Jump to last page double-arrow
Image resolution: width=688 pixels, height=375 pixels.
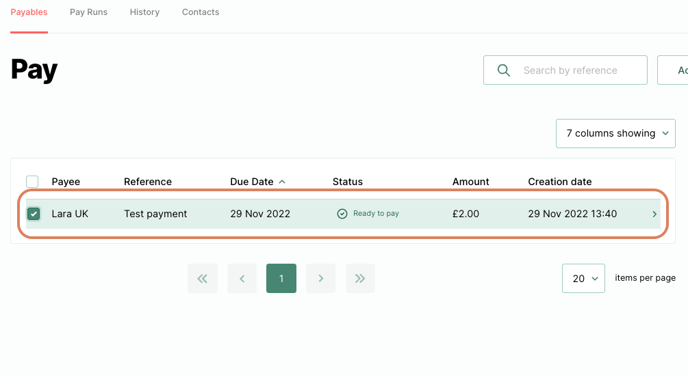(360, 278)
